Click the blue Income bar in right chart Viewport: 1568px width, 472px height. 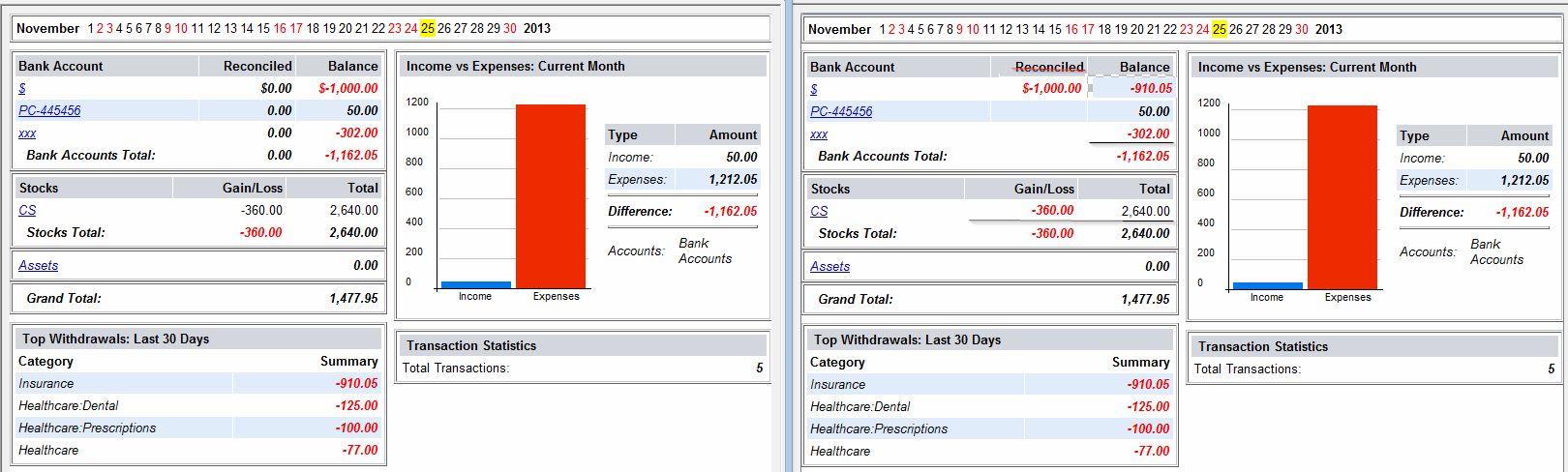[1267, 285]
